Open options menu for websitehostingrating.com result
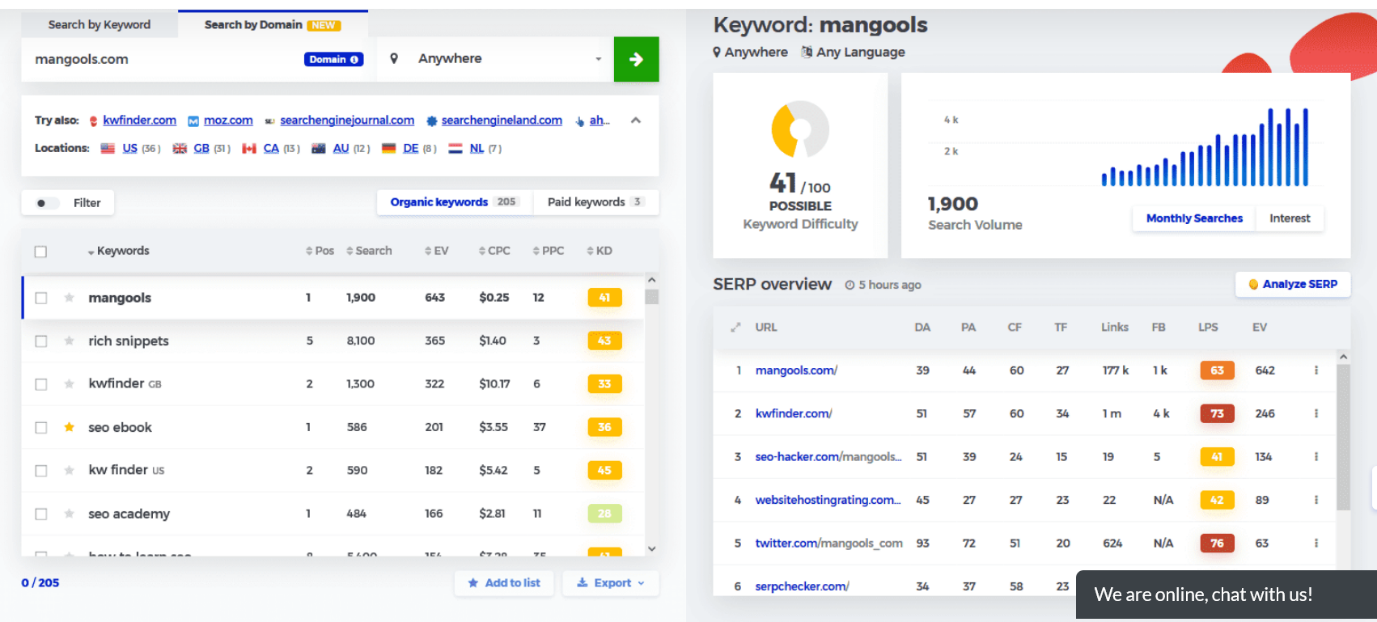 1316,500
